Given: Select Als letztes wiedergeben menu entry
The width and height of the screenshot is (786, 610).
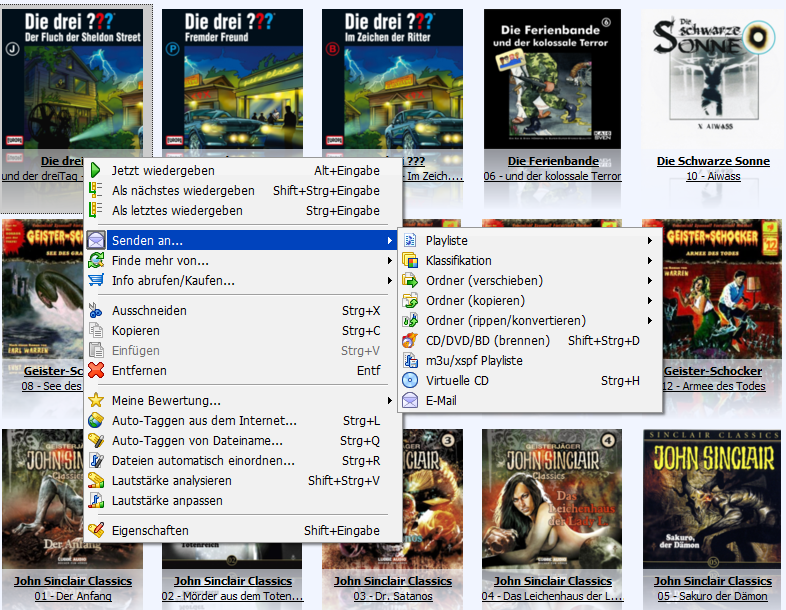Looking at the screenshot, I should pyautogui.click(x=243, y=211).
